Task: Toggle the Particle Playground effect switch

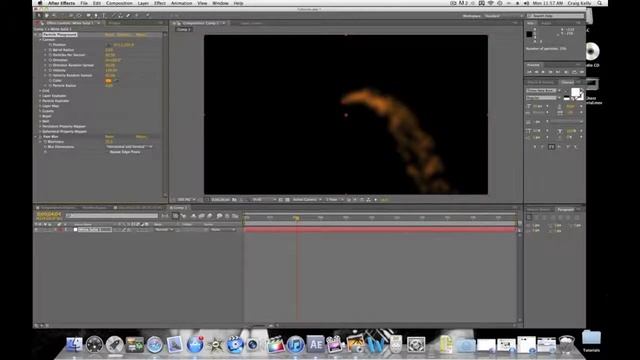Action: point(40,35)
